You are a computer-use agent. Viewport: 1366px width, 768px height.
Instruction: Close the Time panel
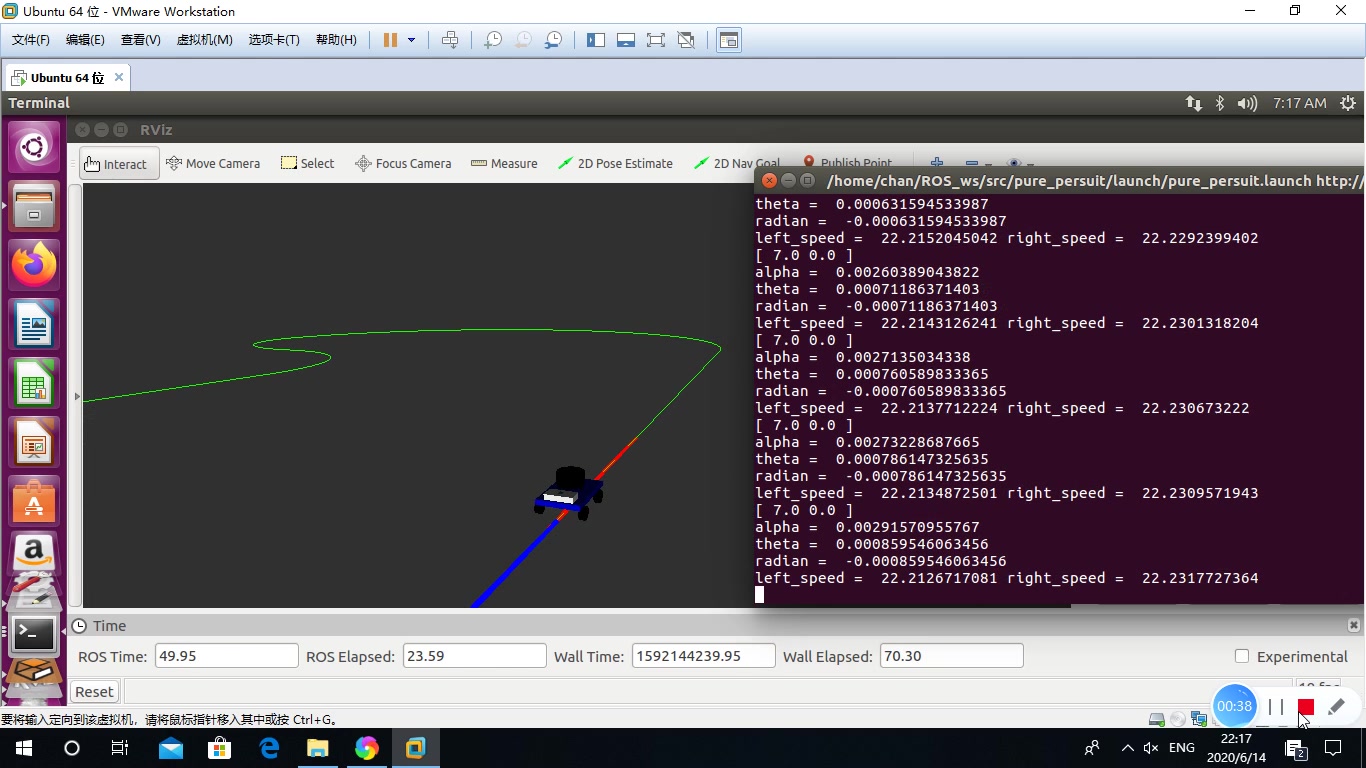[x=1354, y=625]
